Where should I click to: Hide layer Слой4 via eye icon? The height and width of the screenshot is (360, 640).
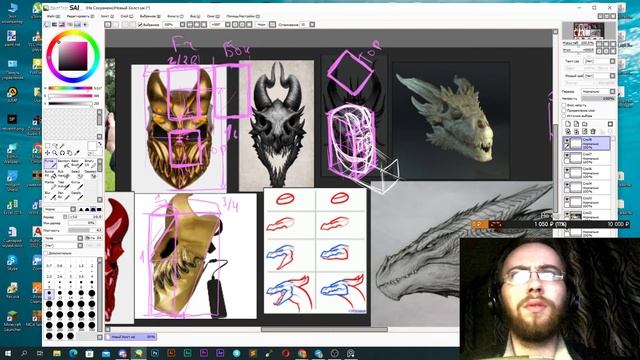pos(567,185)
